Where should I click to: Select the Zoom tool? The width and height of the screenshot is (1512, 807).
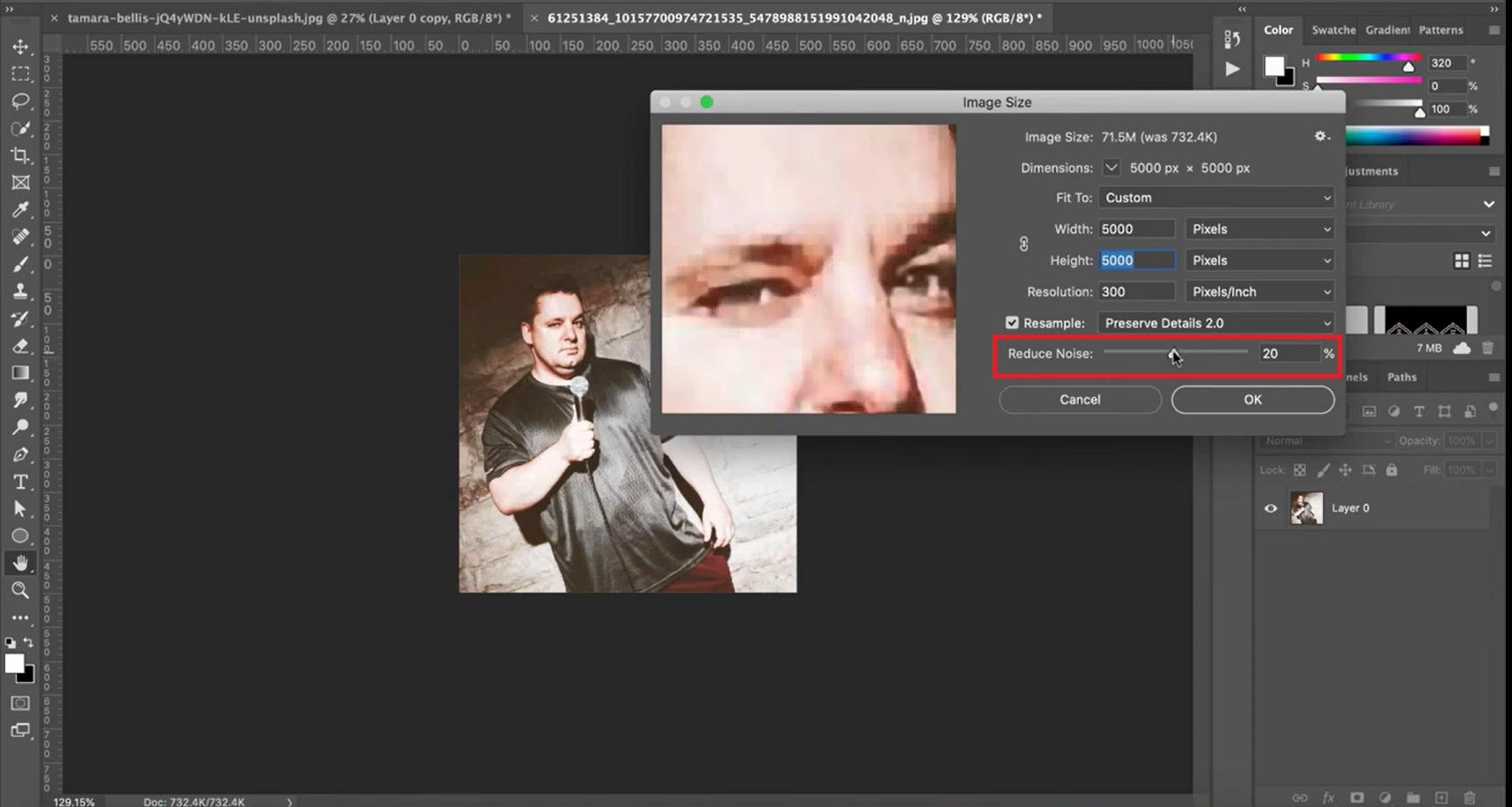[20, 590]
